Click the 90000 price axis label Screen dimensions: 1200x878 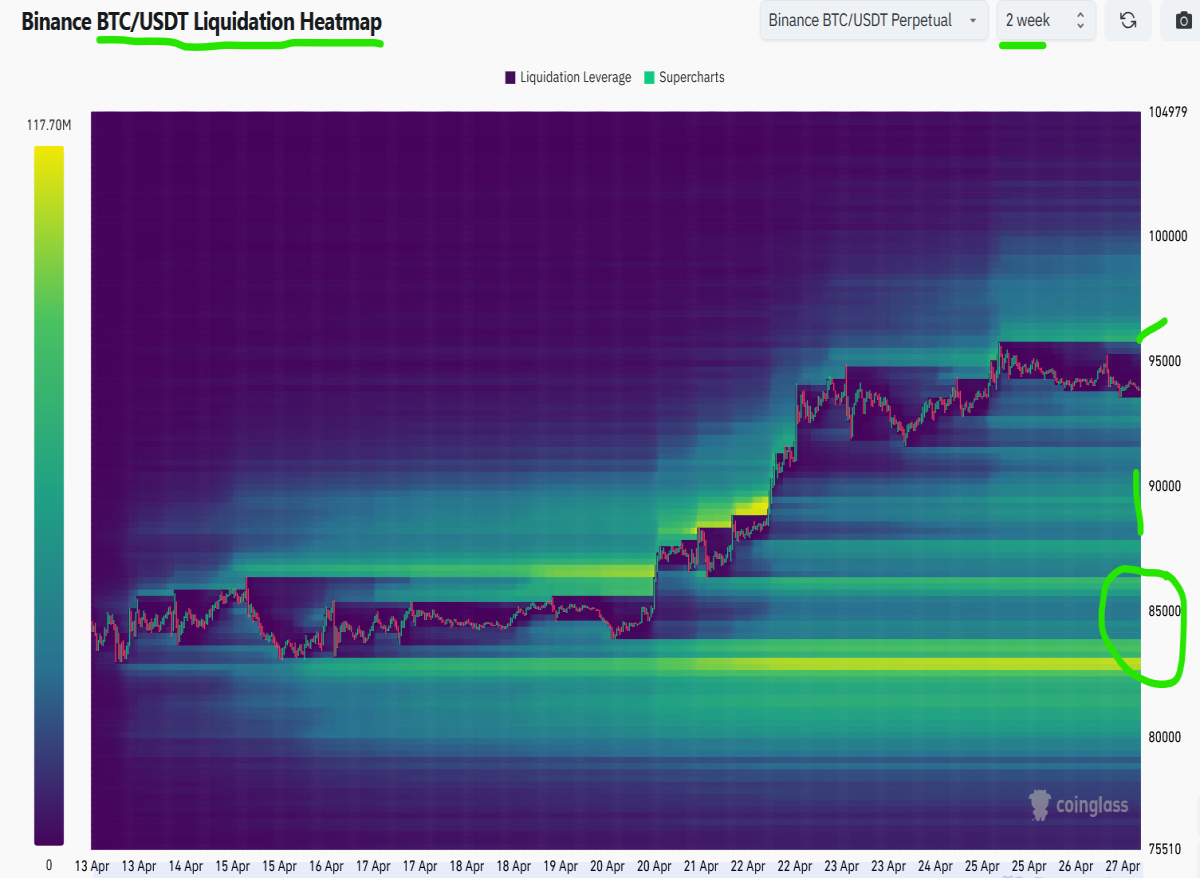pos(1164,486)
